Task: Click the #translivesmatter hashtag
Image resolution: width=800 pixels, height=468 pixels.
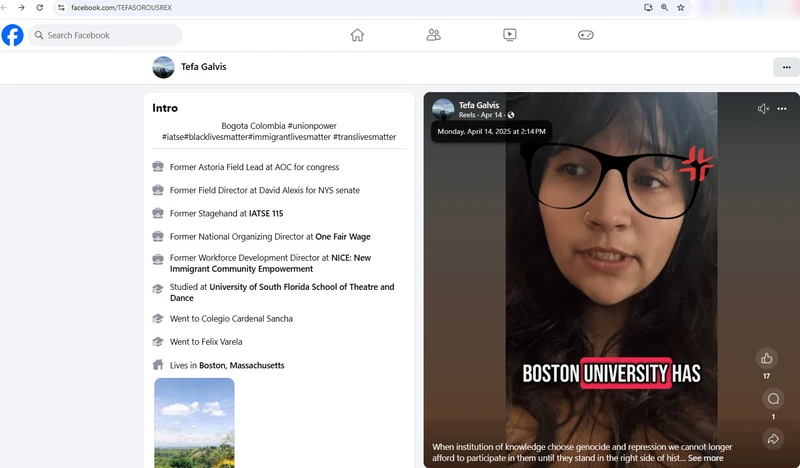Action: pos(364,137)
